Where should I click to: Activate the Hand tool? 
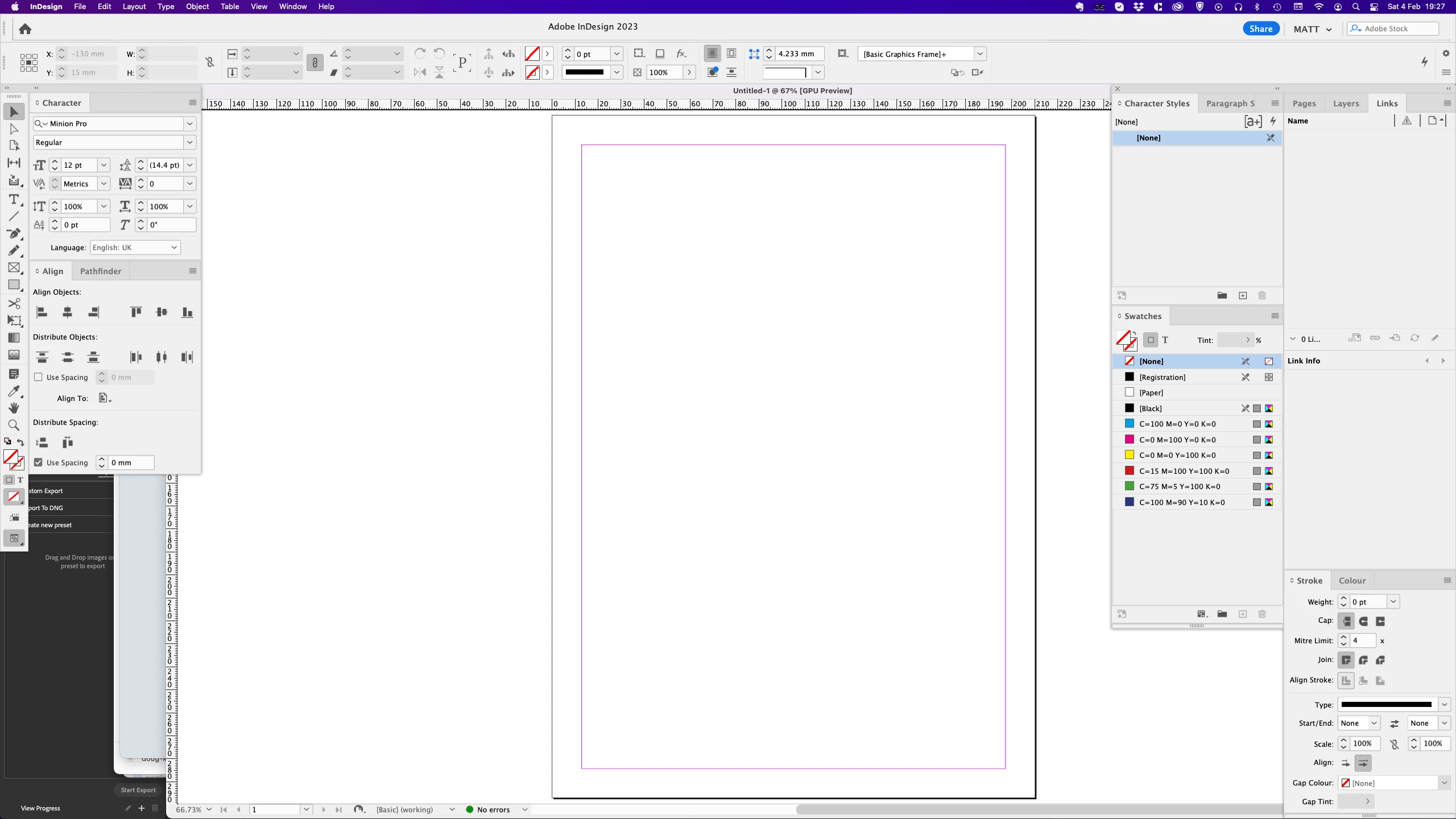pyautogui.click(x=14, y=408)
